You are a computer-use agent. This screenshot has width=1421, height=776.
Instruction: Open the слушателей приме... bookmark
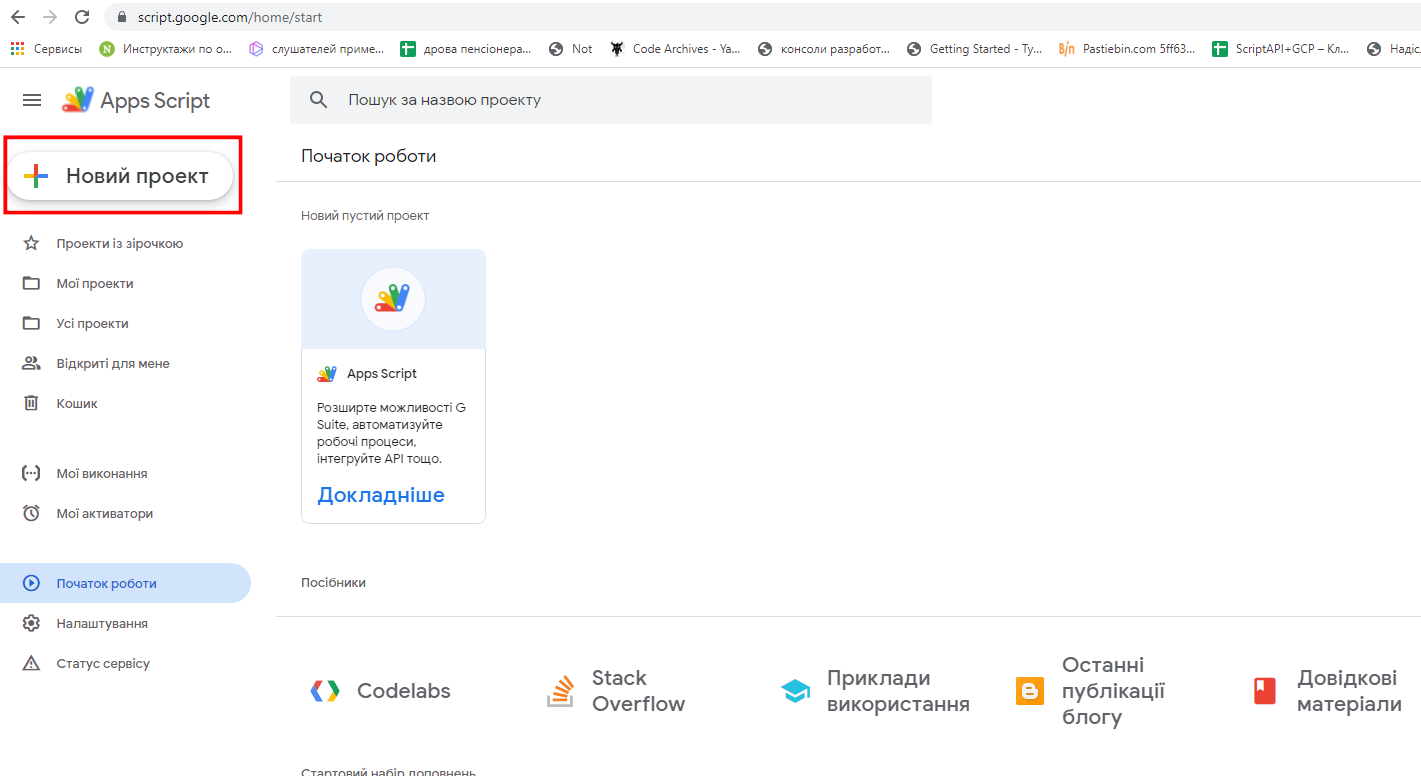pyautogui.click(x=316, y=49)
